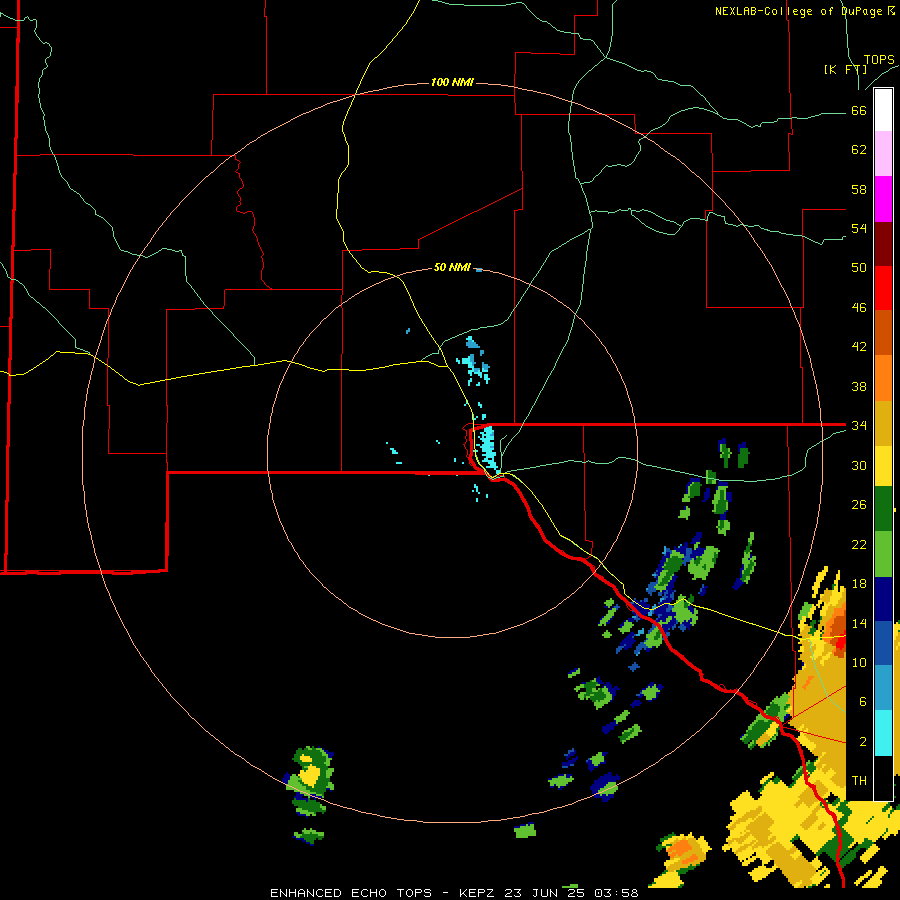Click the dark green legend color band
This screenshot has height=900, width=900.
(883, 510)
